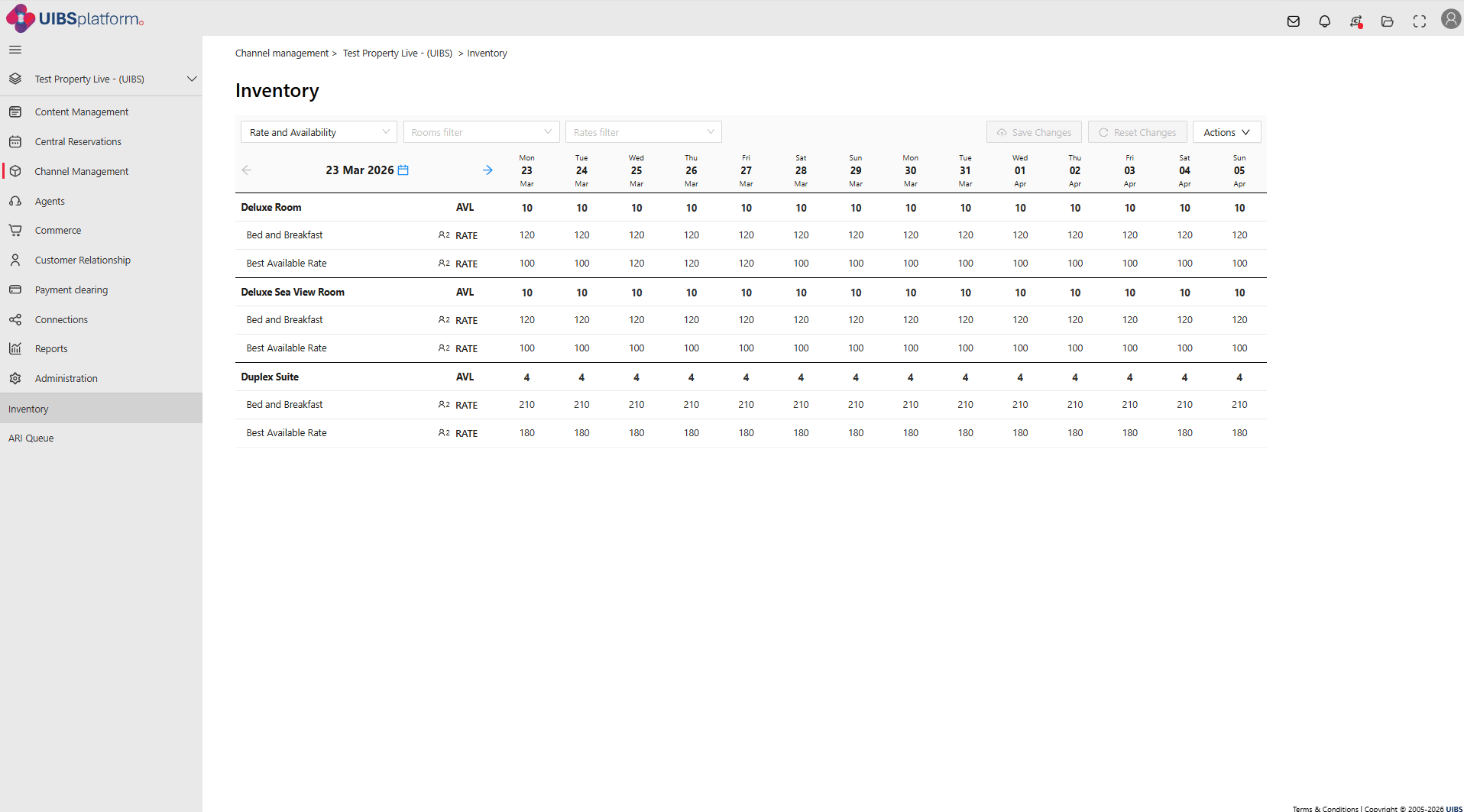The width and height of the screenshot is (1464, 812).
Task: Open Central Reservations in sidebar
Action: (78, 141)
